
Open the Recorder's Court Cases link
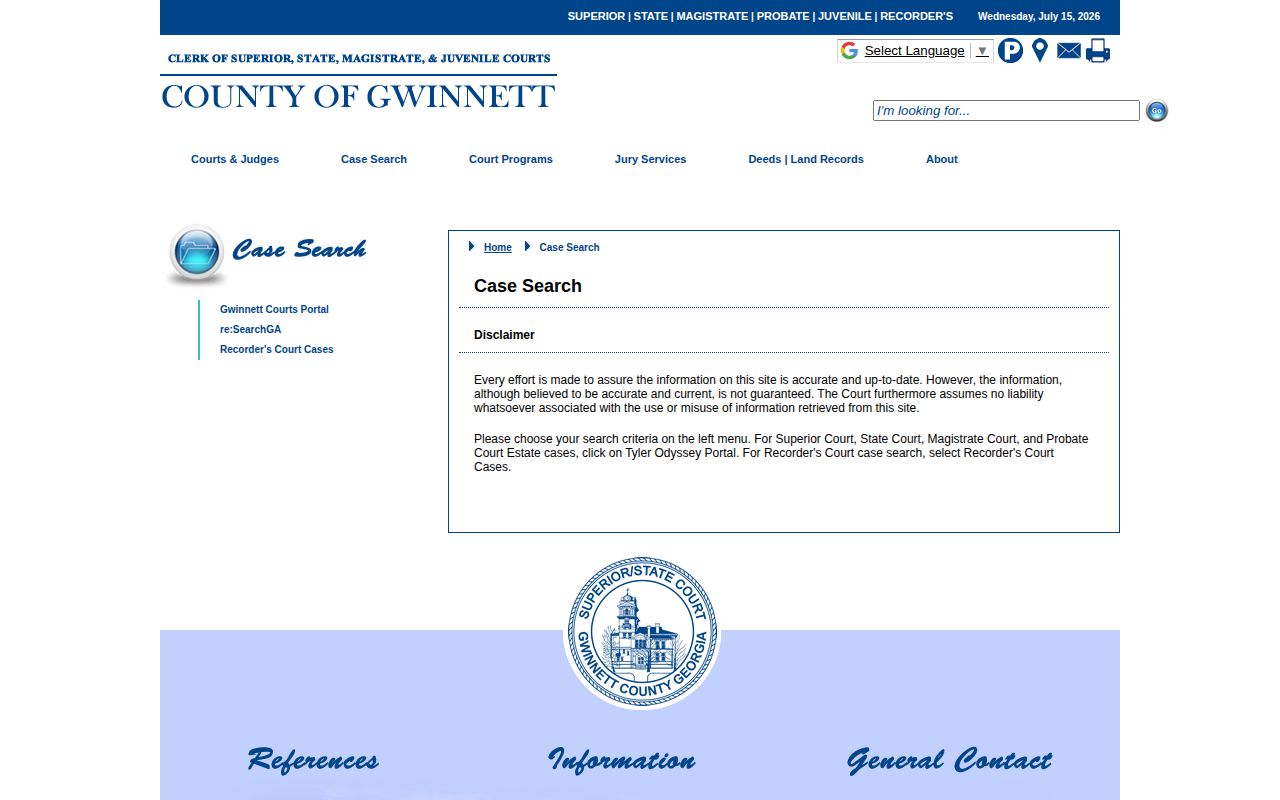tap(277, 350)
